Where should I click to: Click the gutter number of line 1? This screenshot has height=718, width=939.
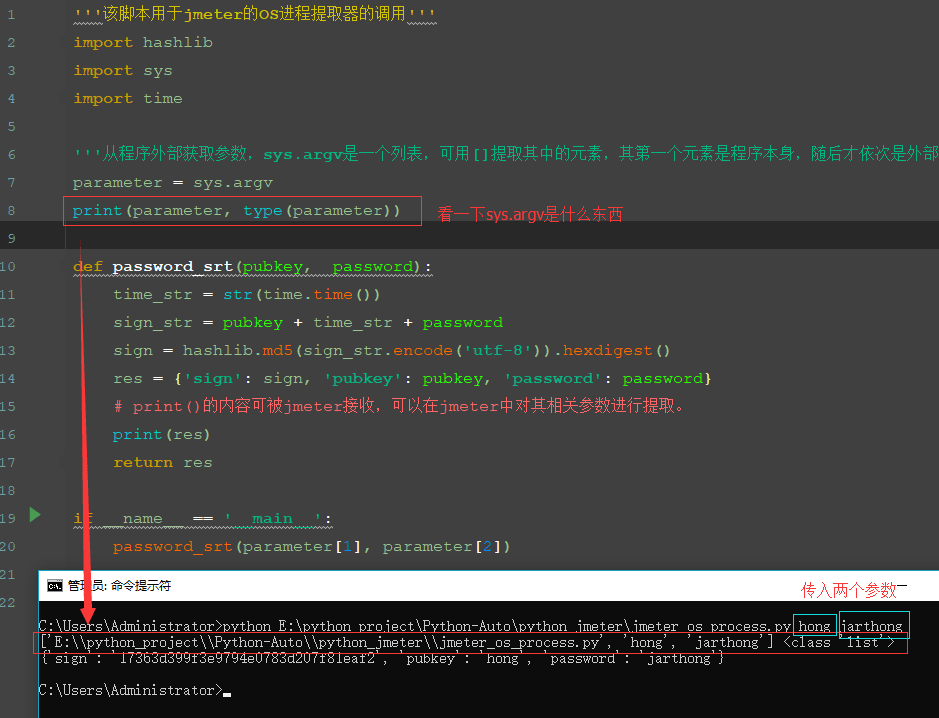[x=10, y=14]
